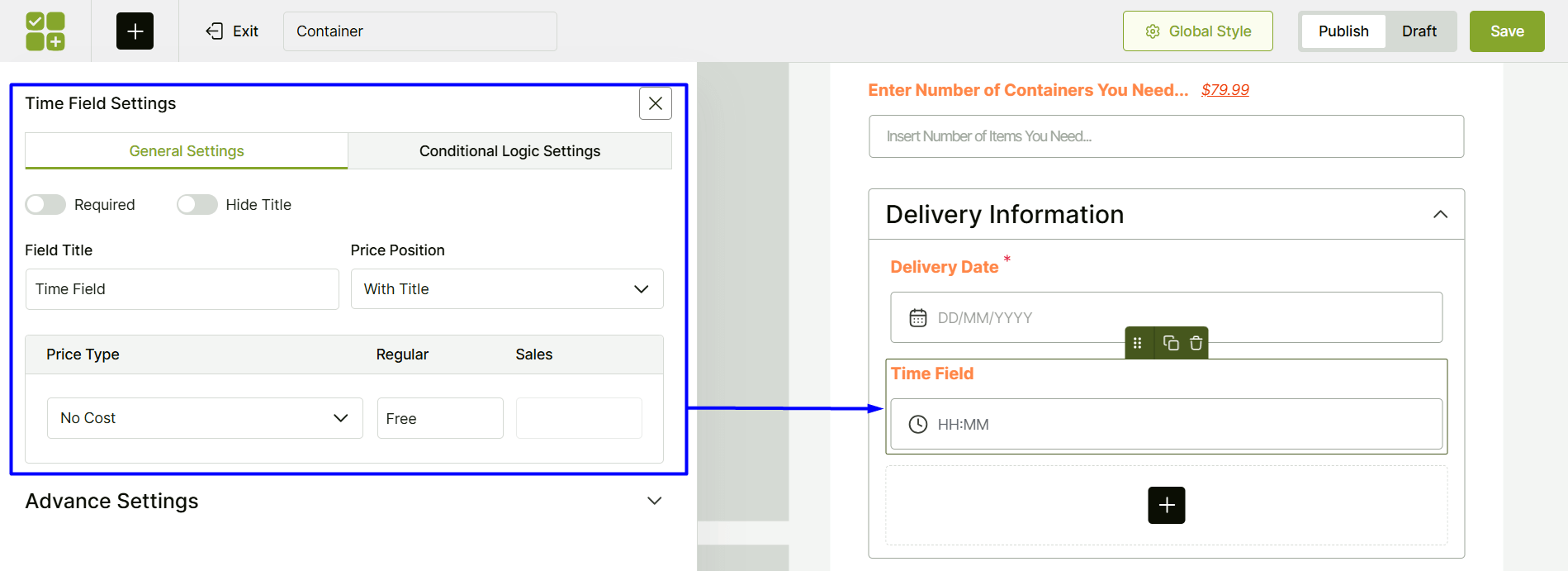
Task: Click the clock icon in Time Field
Action: (917, 425)
